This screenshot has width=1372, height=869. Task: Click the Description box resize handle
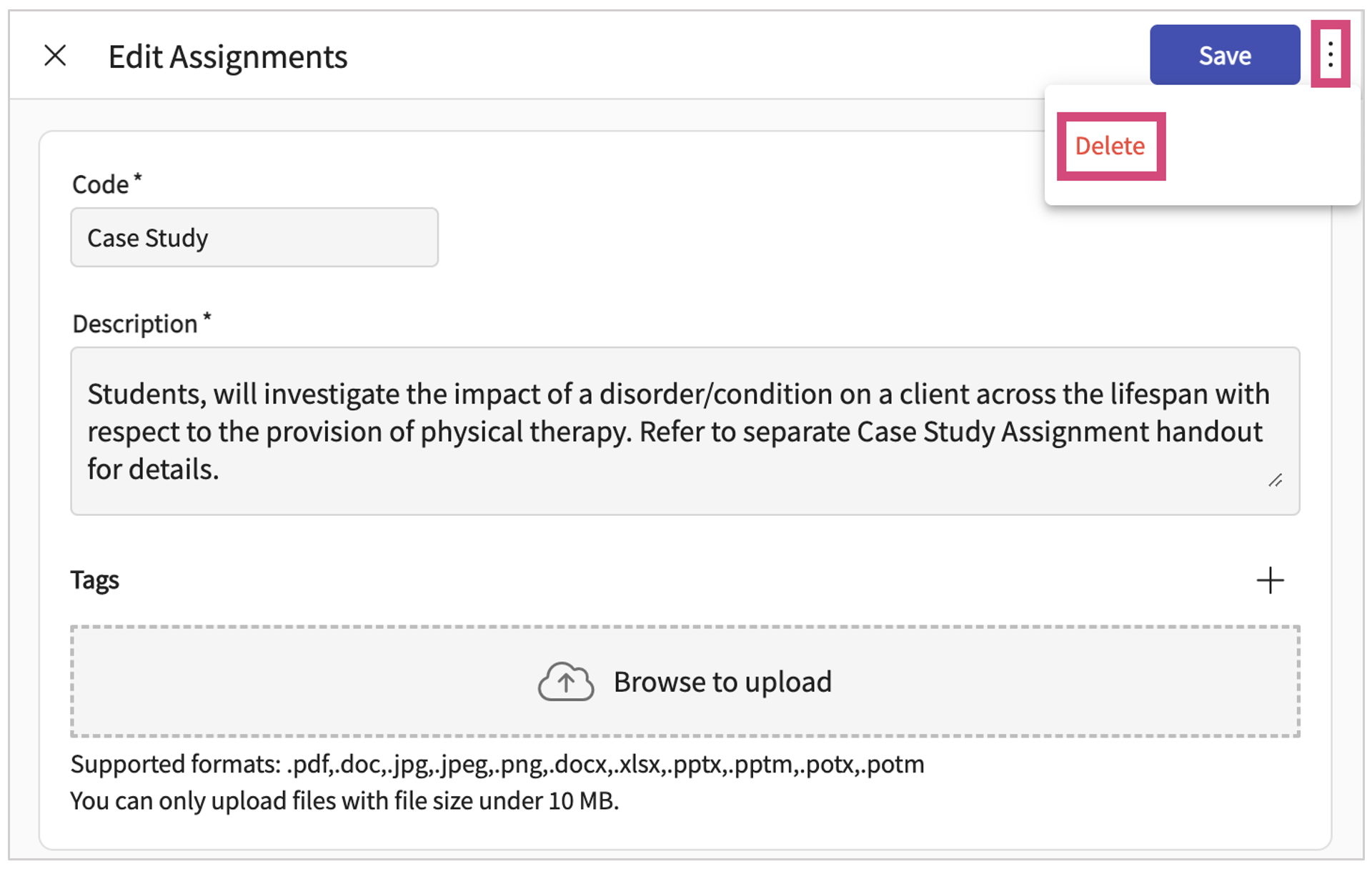click(x=1276, y=481)
